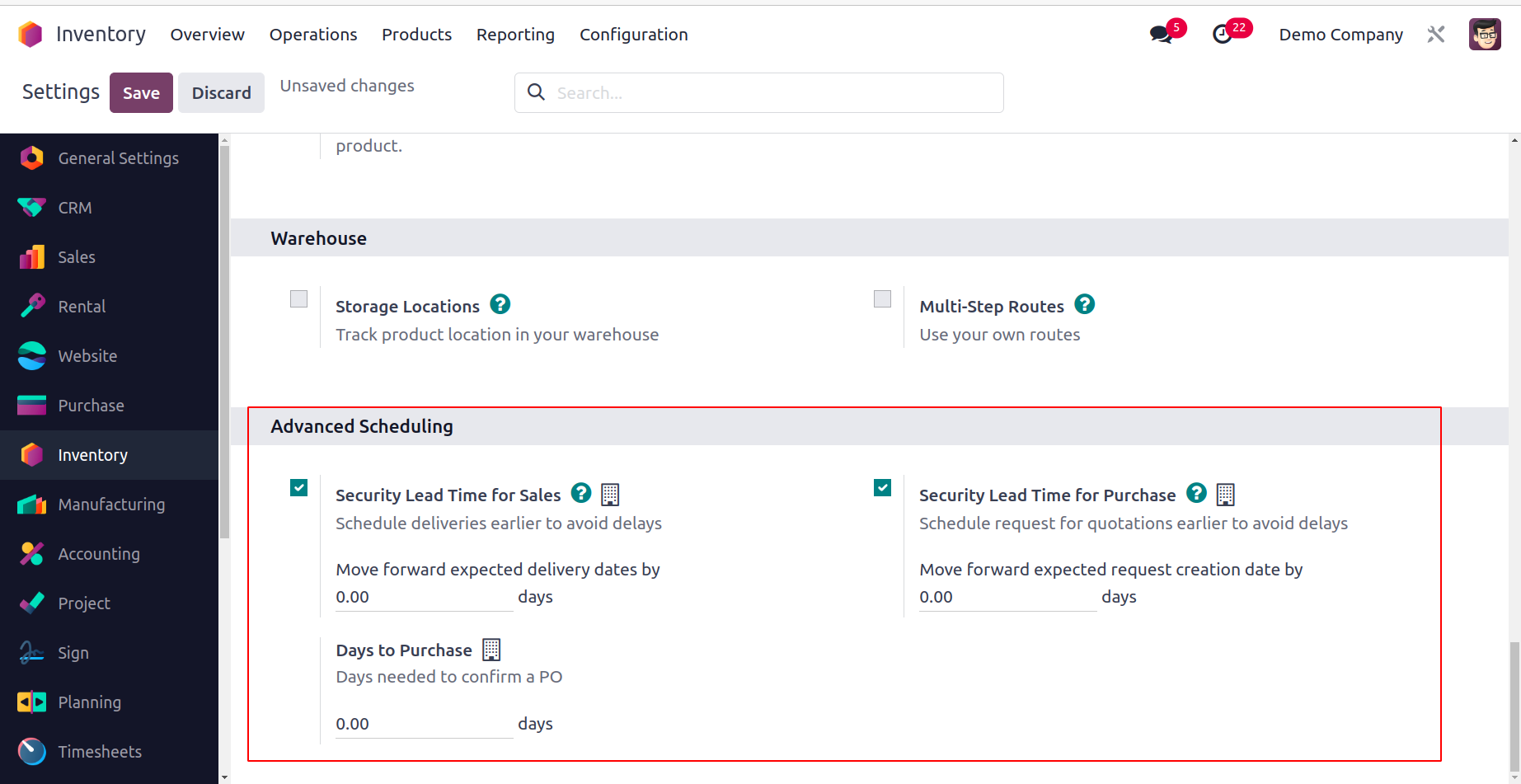
Task: Uncheck Security Lead Time for Purchase
Action: (882, 488)
